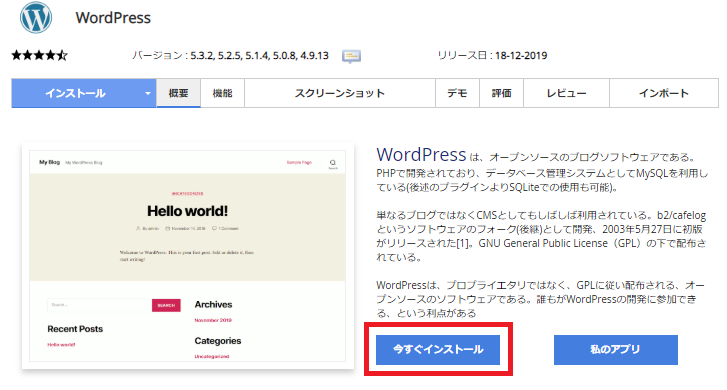Switch to the 概要 tab
727x390 pixels.
click(179, 93)
